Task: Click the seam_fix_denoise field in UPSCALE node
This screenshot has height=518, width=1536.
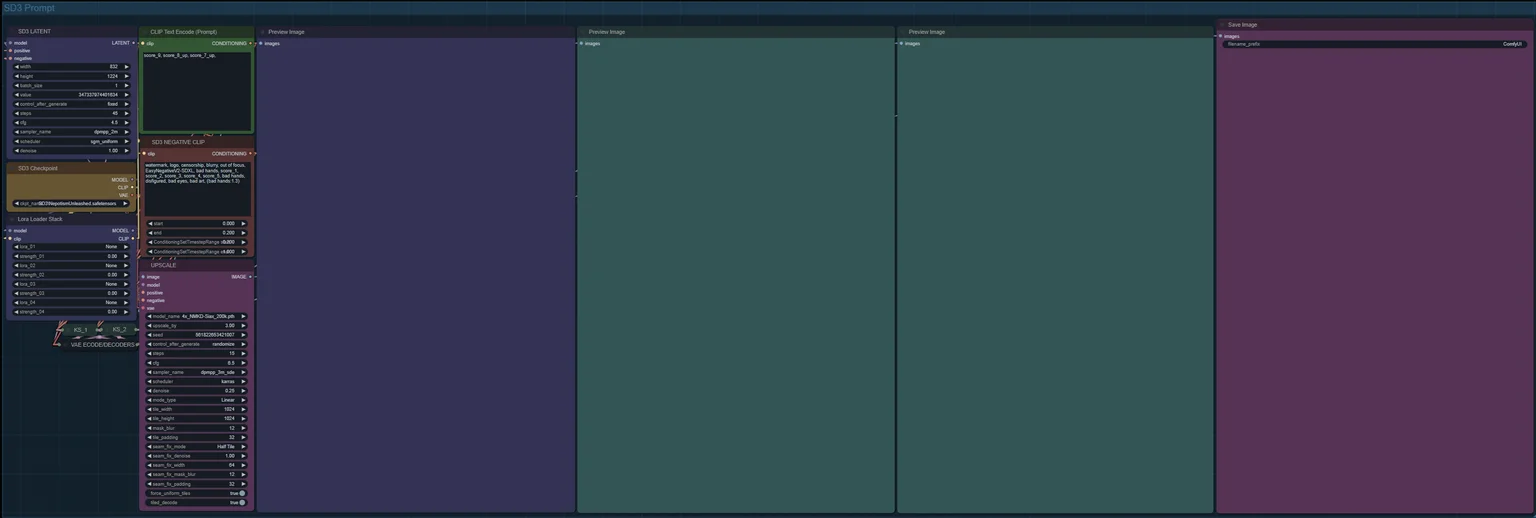Action: (x=197, y=456)
